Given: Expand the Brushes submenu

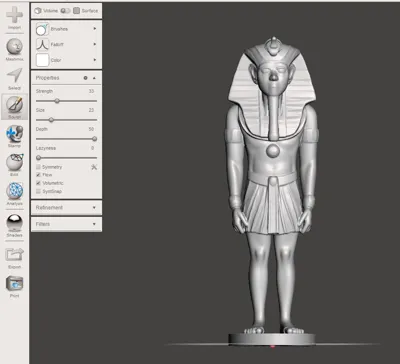Looking at the screenshot, I should coord(66,29).
